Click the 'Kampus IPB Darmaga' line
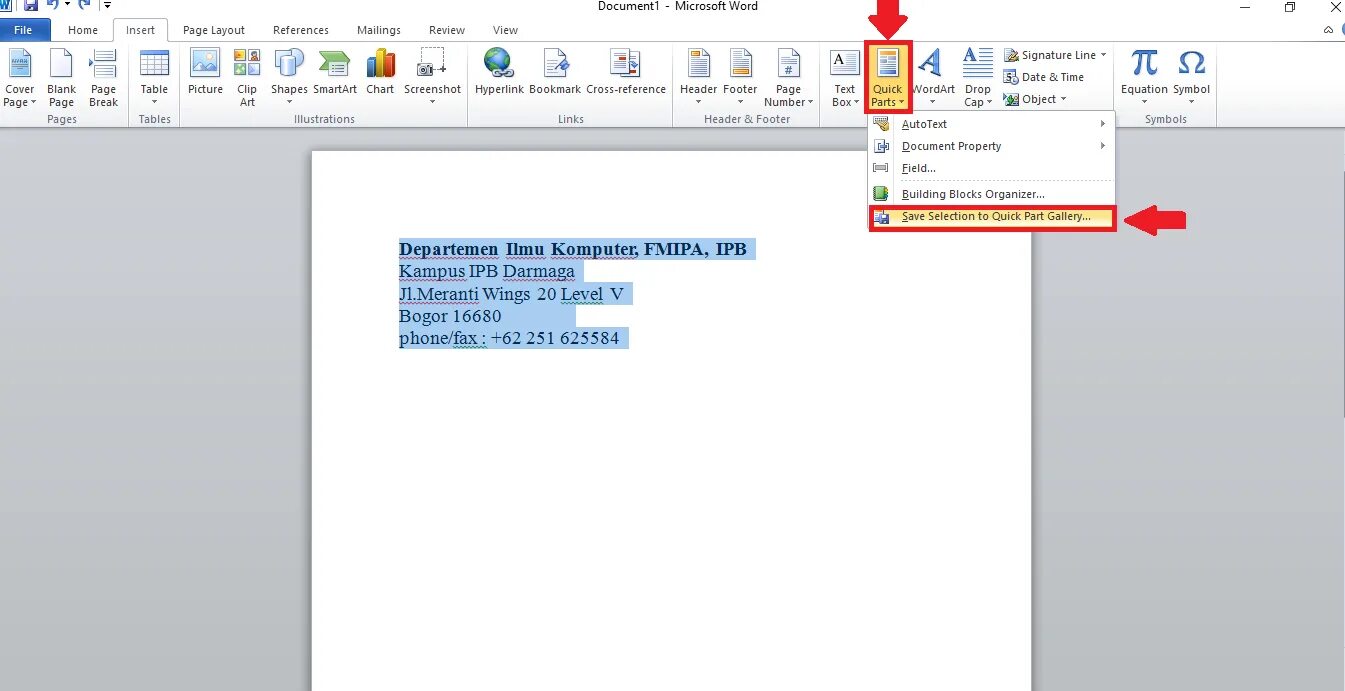Screen dimensions: 1345x691 [487, 271]
